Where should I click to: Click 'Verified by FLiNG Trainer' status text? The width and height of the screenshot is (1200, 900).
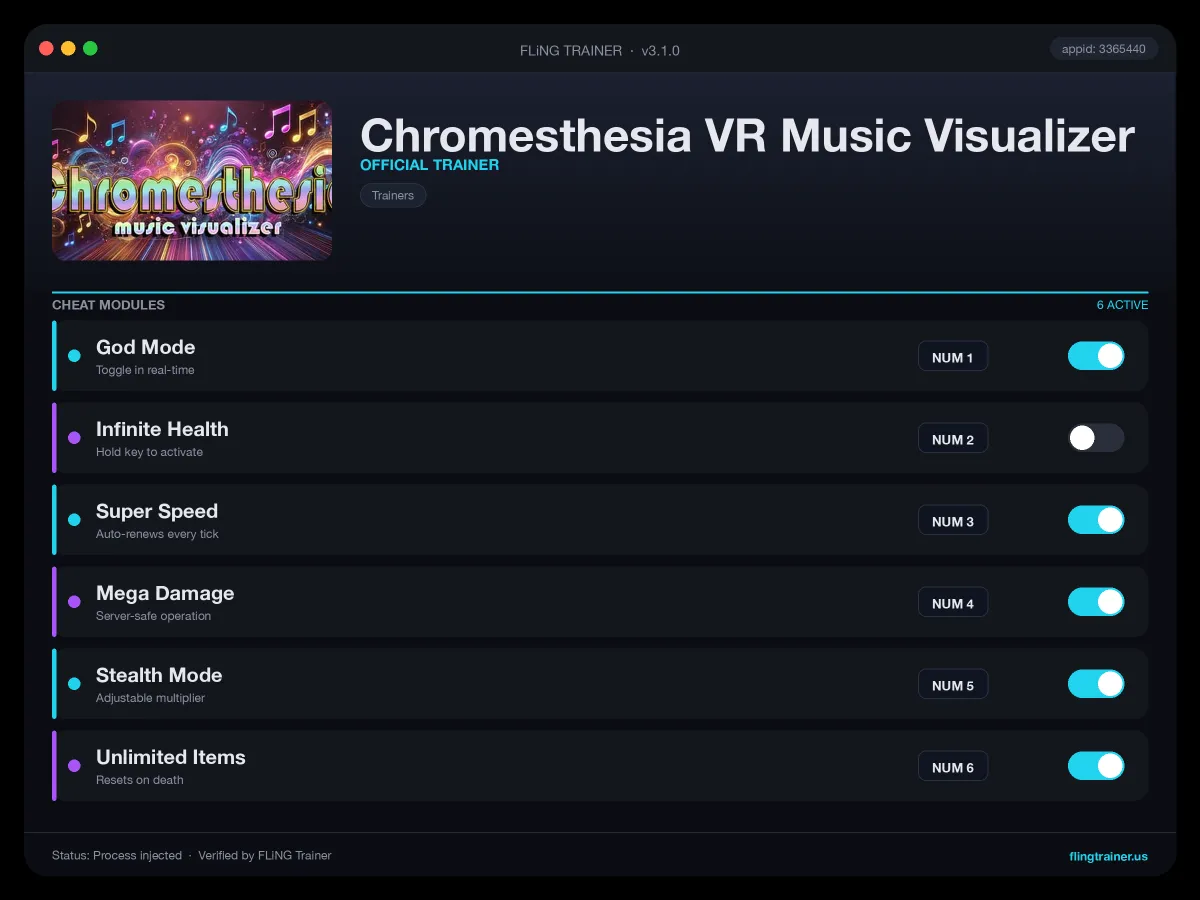(x=265, y=856)
